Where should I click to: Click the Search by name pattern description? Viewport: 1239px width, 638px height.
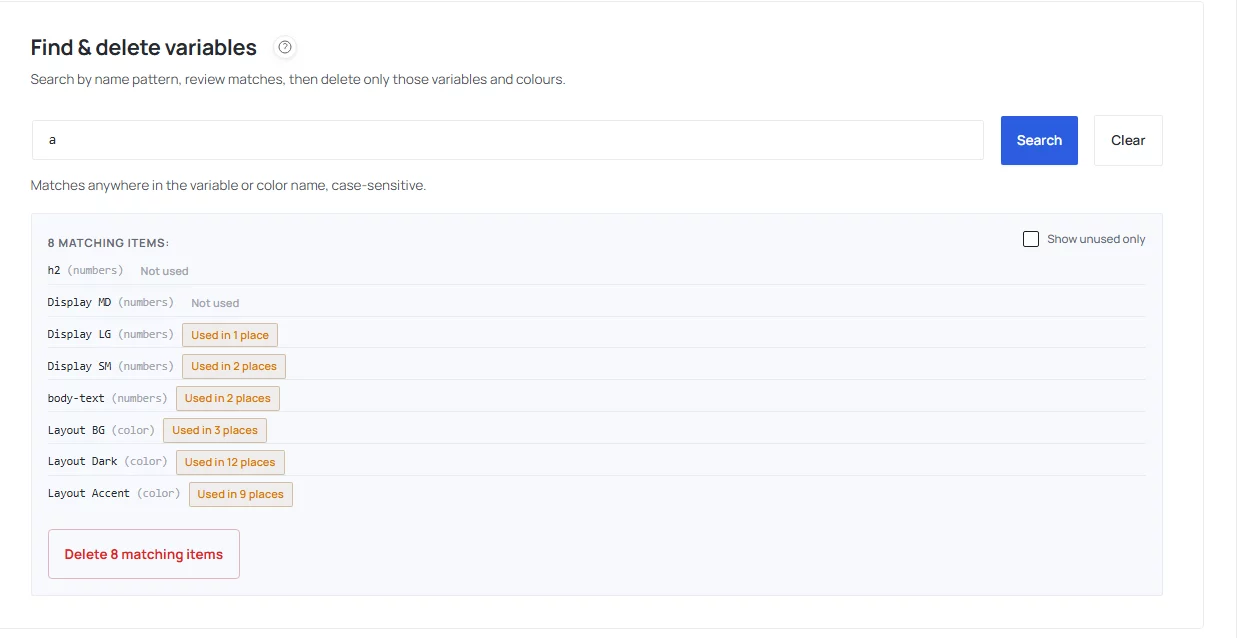tap(298, 80)
